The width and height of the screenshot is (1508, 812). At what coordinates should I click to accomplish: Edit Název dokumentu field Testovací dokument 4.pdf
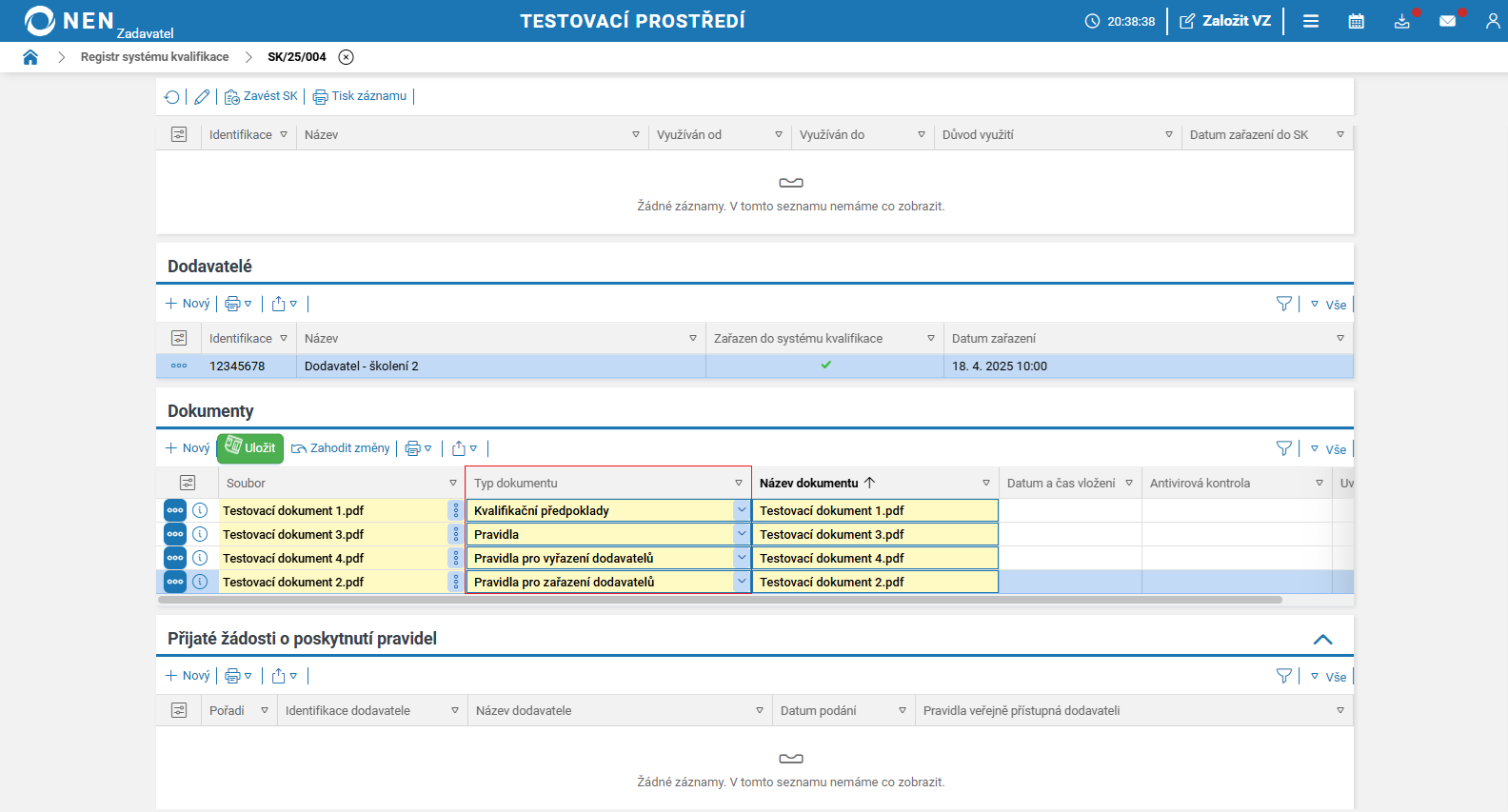pos(874,558)
